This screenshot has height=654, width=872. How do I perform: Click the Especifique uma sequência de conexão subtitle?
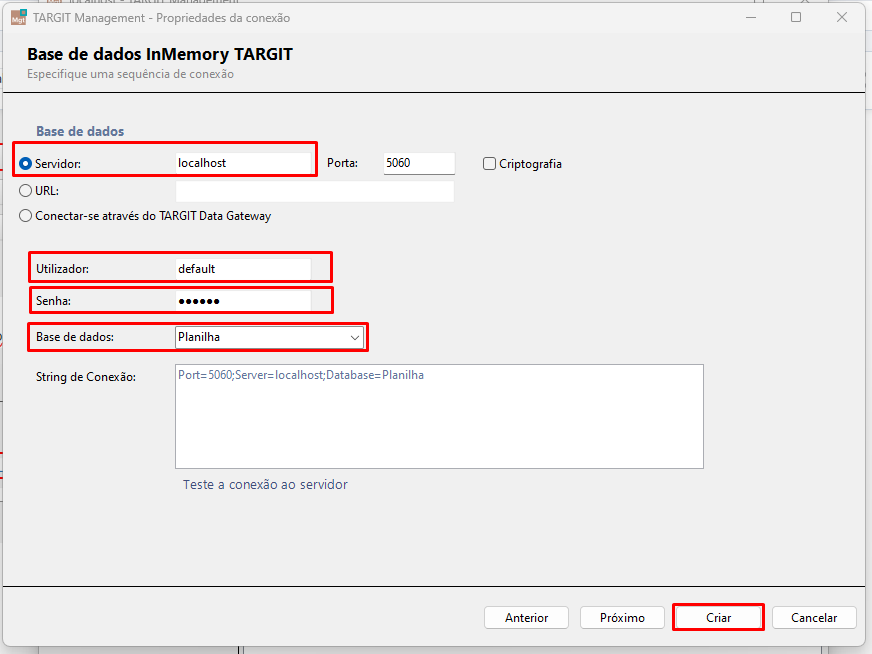click(x=130, y=74)
